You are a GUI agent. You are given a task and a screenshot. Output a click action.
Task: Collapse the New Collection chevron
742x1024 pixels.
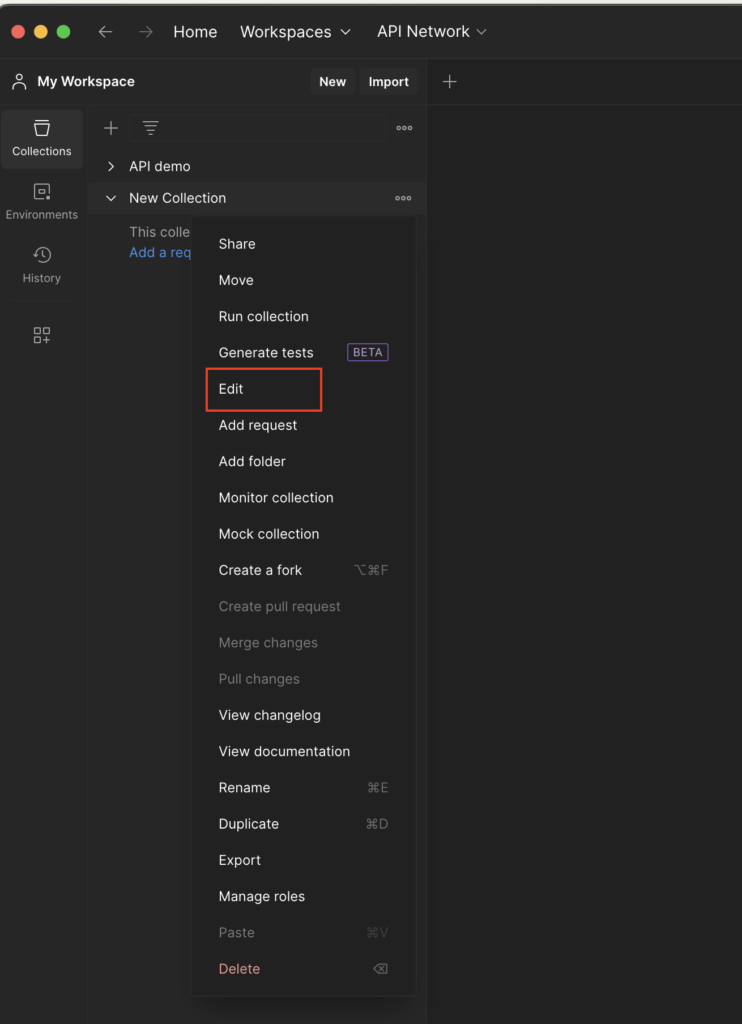pyautogui.click(x=111, y=199)
